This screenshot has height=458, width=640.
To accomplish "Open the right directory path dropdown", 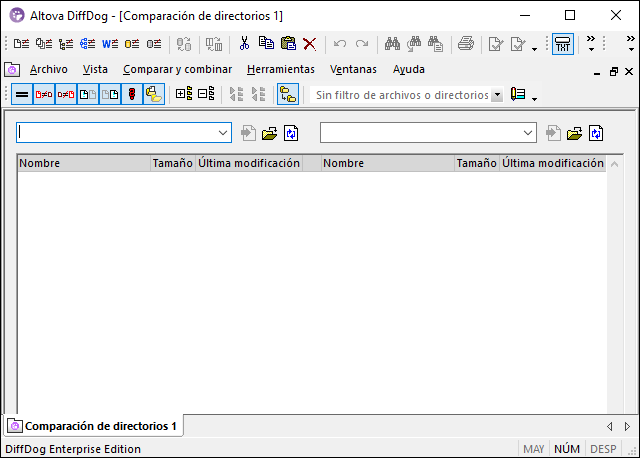I will pyautogui.click(x=529, y=132).
